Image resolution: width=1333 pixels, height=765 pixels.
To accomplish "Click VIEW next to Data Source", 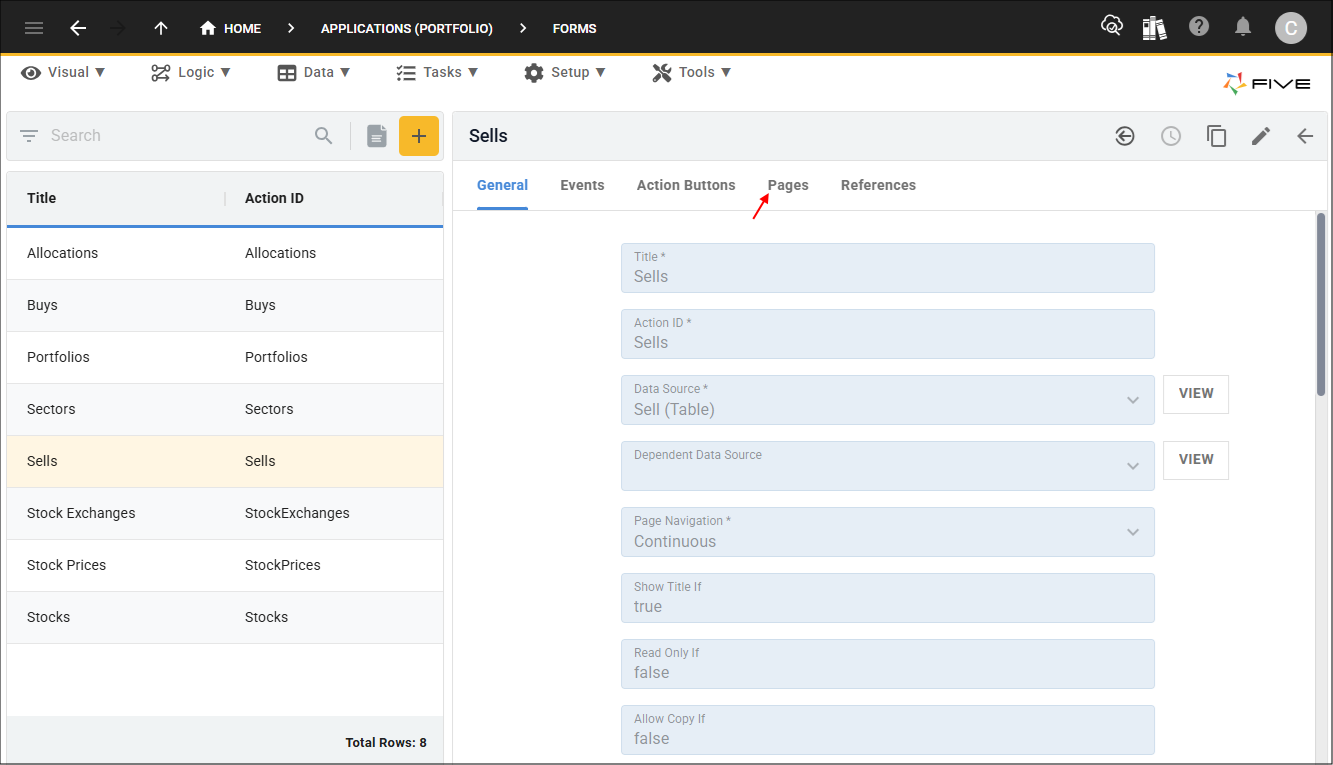I will click(x=1196, y=394).
